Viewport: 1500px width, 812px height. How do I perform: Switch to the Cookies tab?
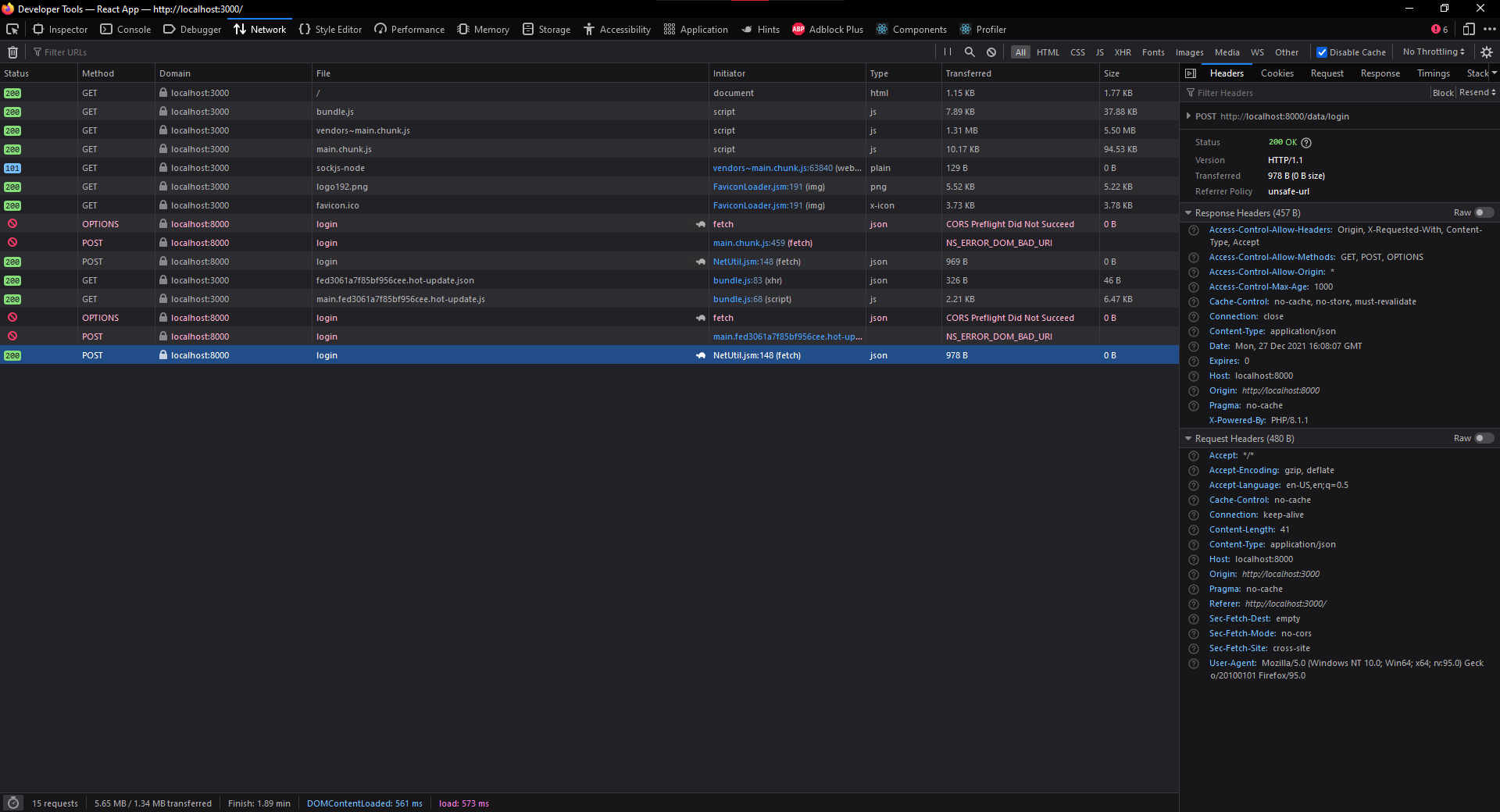(1277, 73)
